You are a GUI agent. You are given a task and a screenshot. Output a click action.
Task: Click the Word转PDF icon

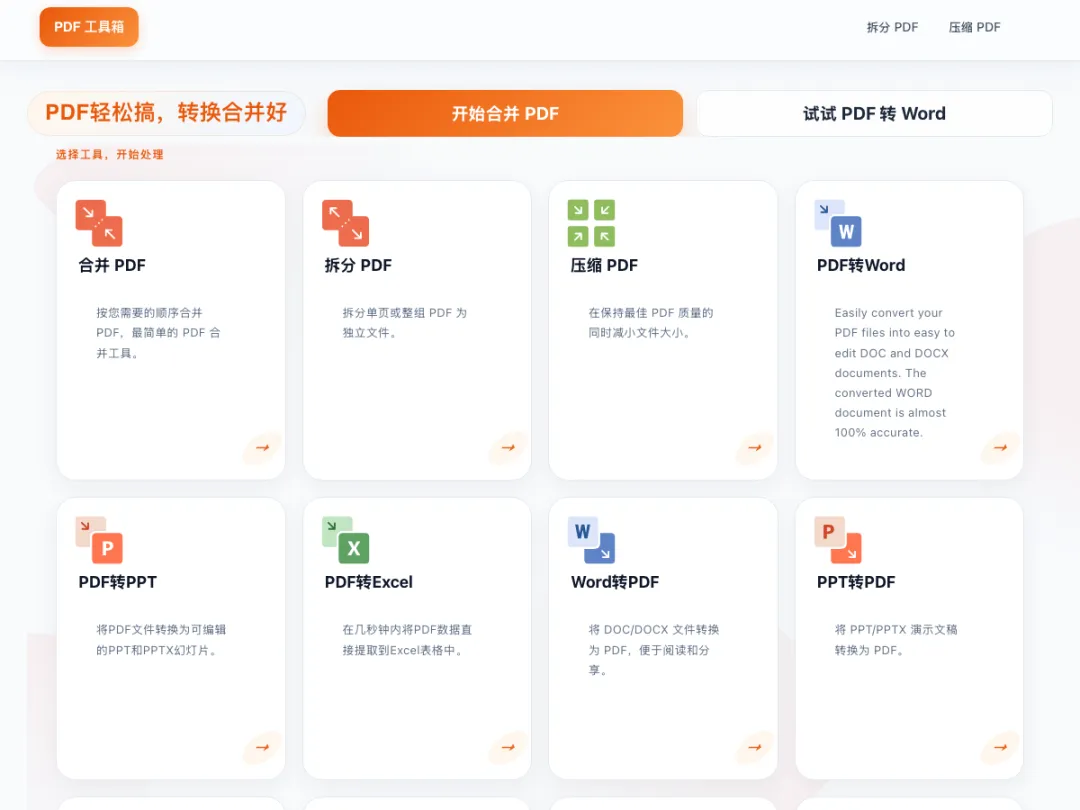tap(591, 540)
